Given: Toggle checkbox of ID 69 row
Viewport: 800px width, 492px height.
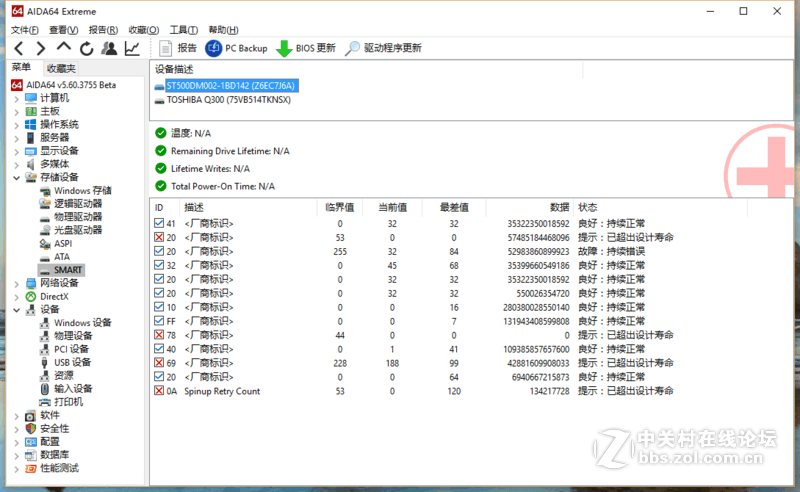Looking at the screenshot, I should pyautogui.click(x=159, y=362).
